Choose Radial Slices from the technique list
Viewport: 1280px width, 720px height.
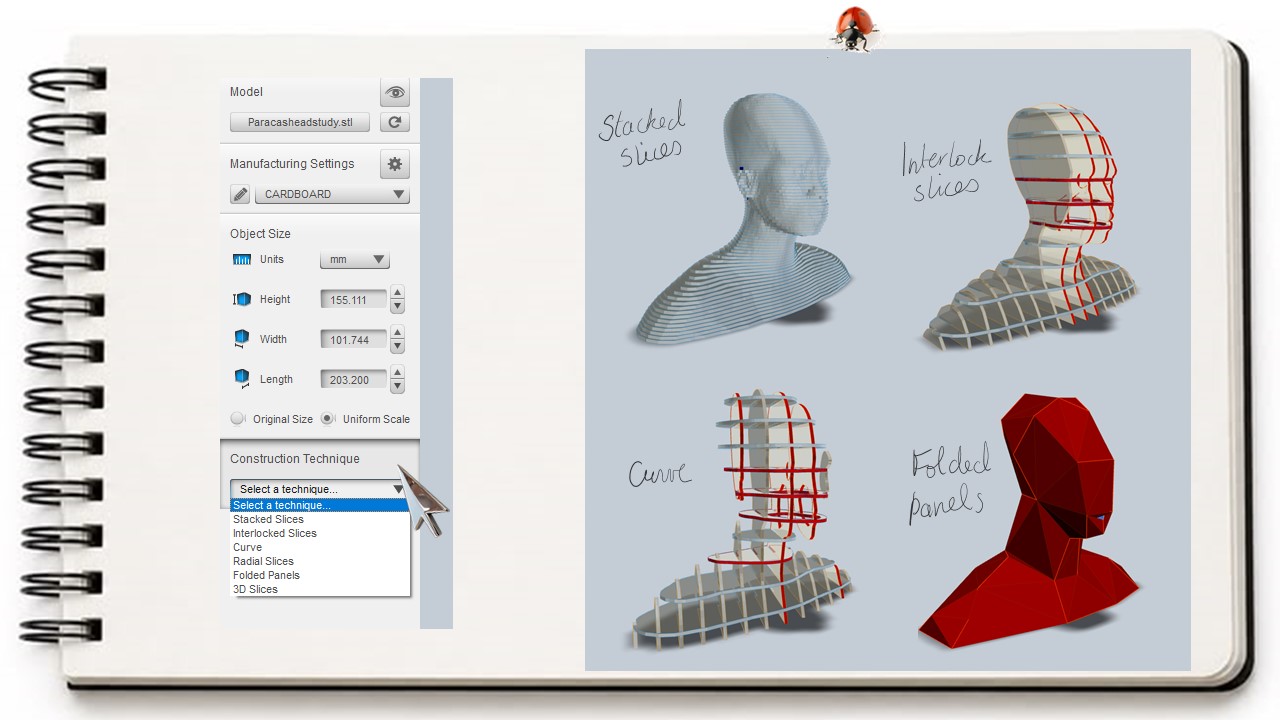(320, 561)
